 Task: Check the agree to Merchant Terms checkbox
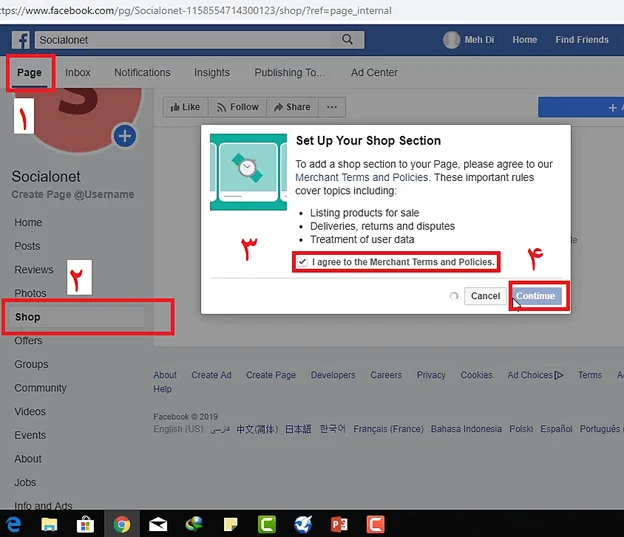302,262
